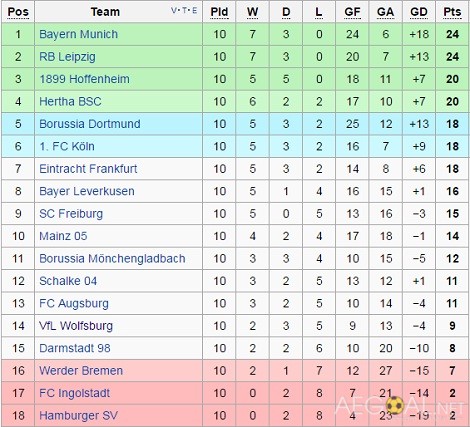Select Bayer Leverkusen in the table

click(87, 191)
